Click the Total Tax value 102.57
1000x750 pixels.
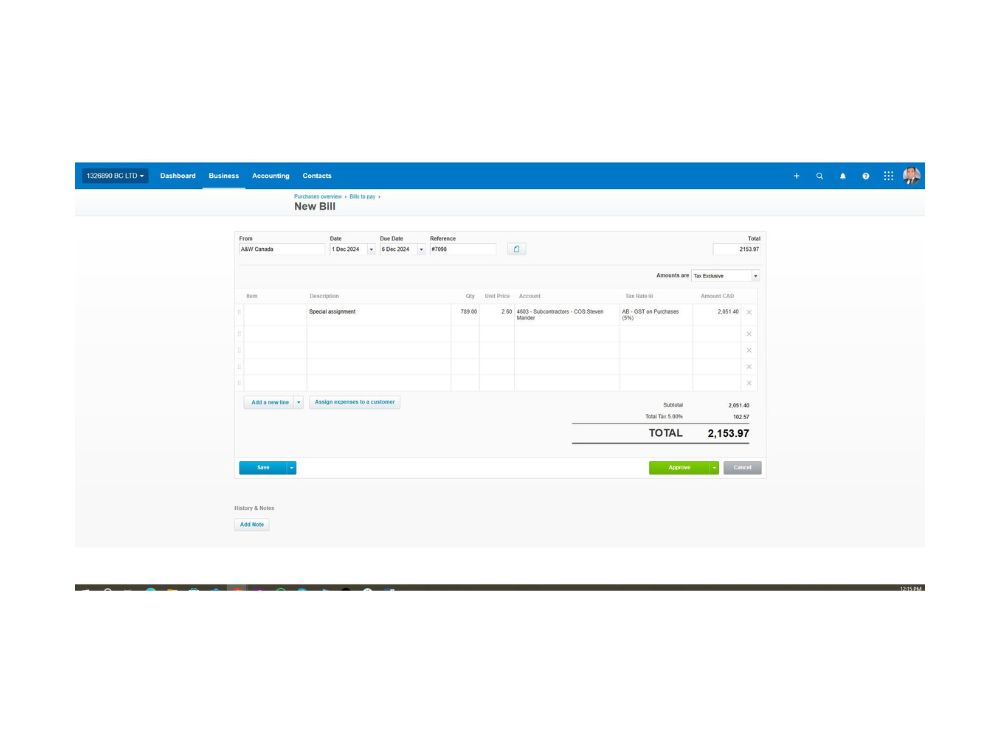coord(740,417)
